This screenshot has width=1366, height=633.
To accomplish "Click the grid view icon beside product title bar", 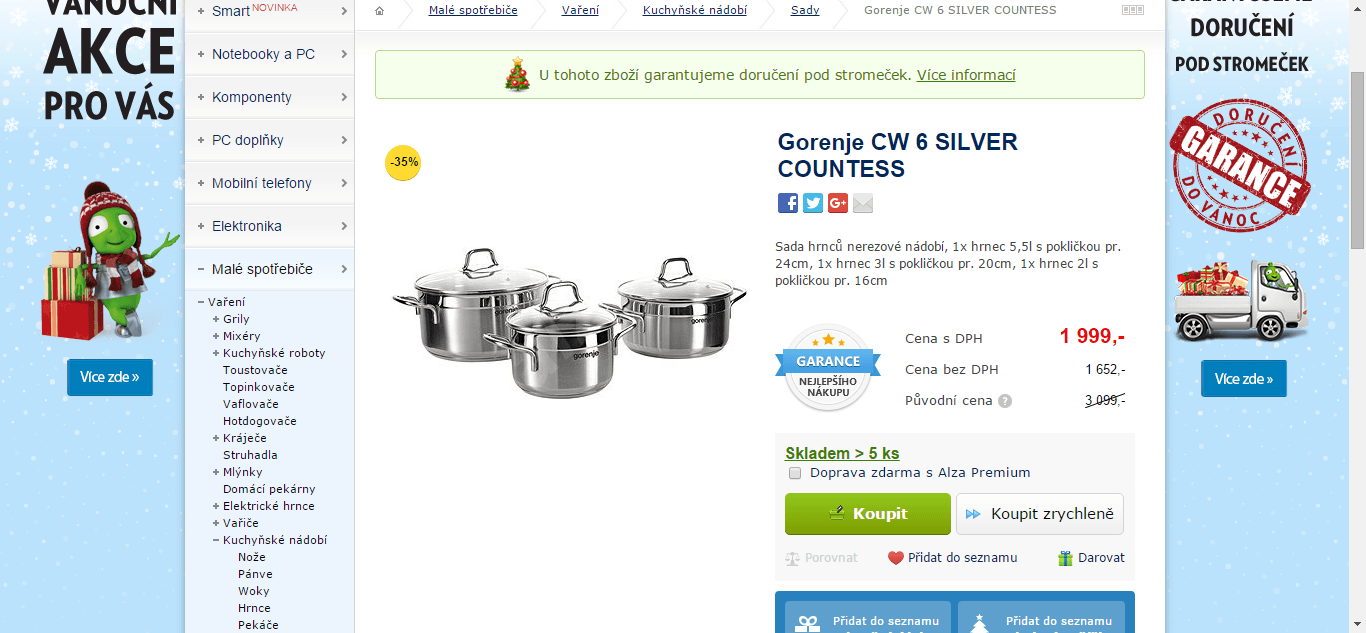I will coord(1133,10).
